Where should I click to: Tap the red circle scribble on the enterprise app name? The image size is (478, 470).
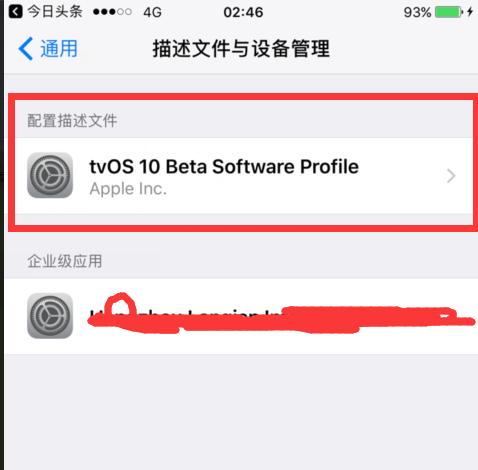(x=120, y=307)
